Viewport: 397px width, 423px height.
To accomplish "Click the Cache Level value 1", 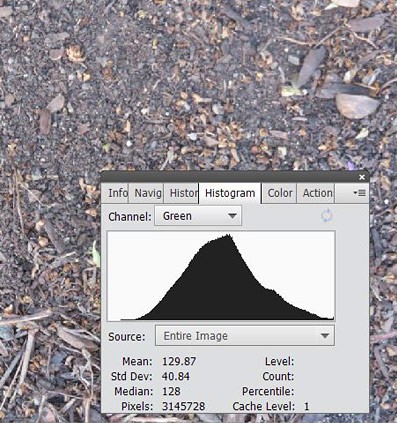I will 307,406.
